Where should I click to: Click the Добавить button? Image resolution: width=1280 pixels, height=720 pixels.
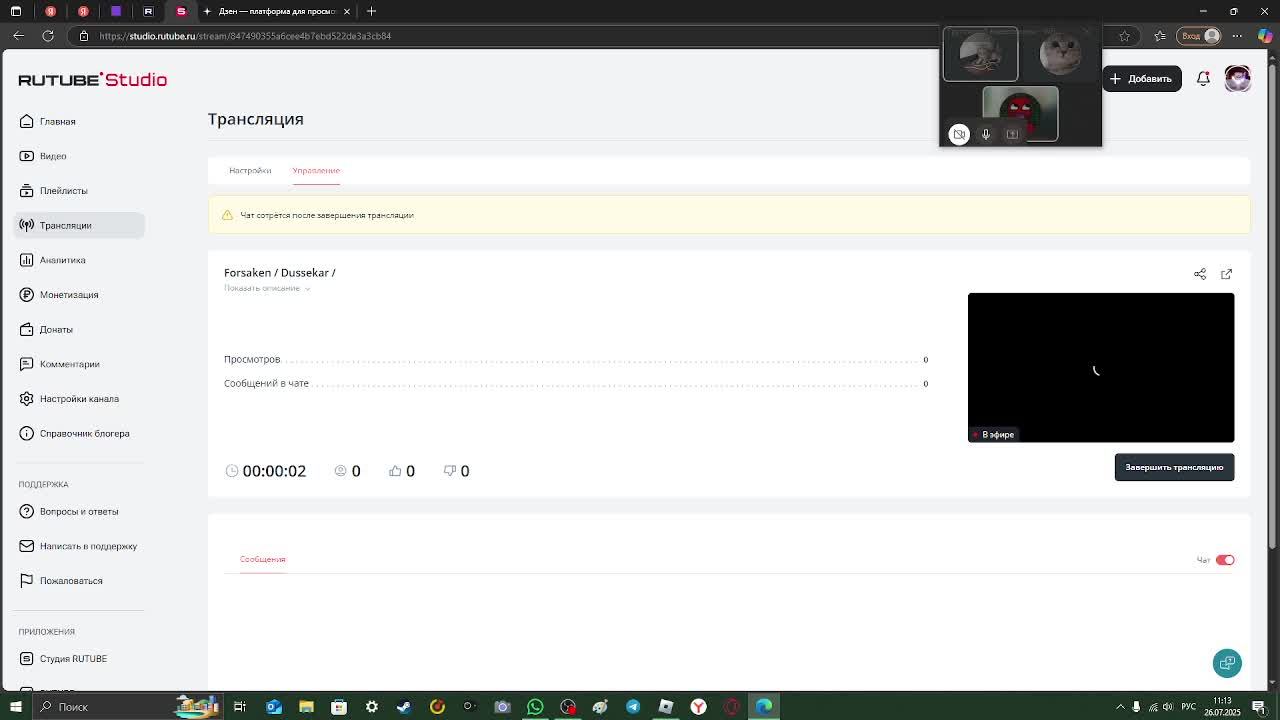[x=1142, y=79]
